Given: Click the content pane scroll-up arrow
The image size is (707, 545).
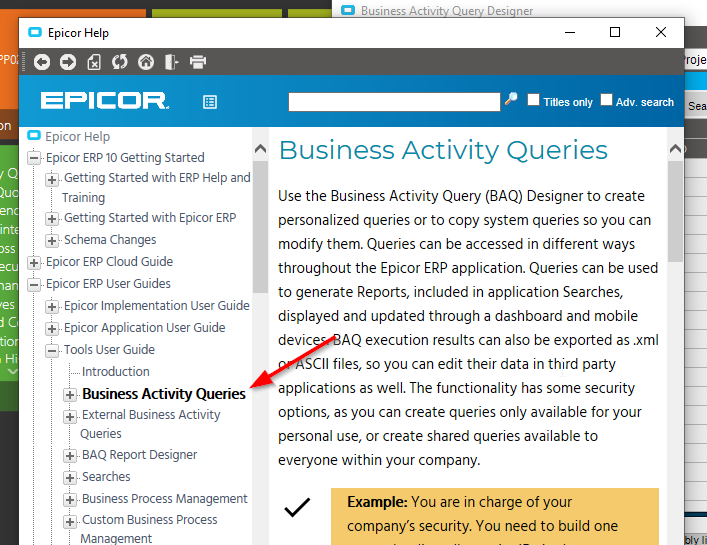Looking at the screenshot, I should [x=675, y=149].
